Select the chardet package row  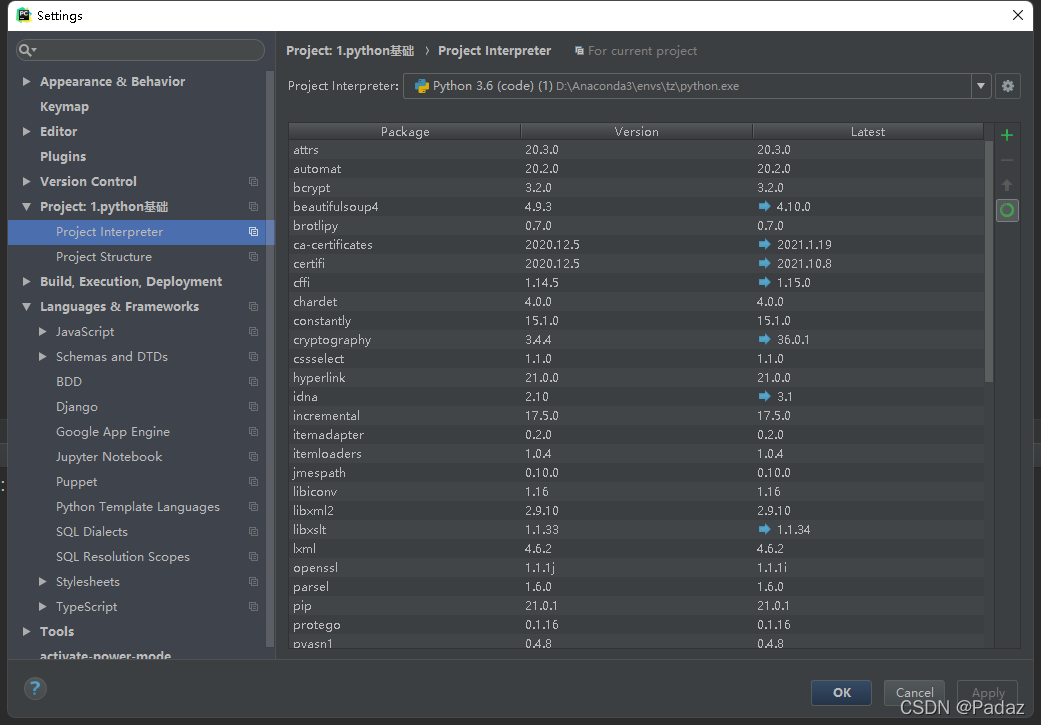coord(637,301)
